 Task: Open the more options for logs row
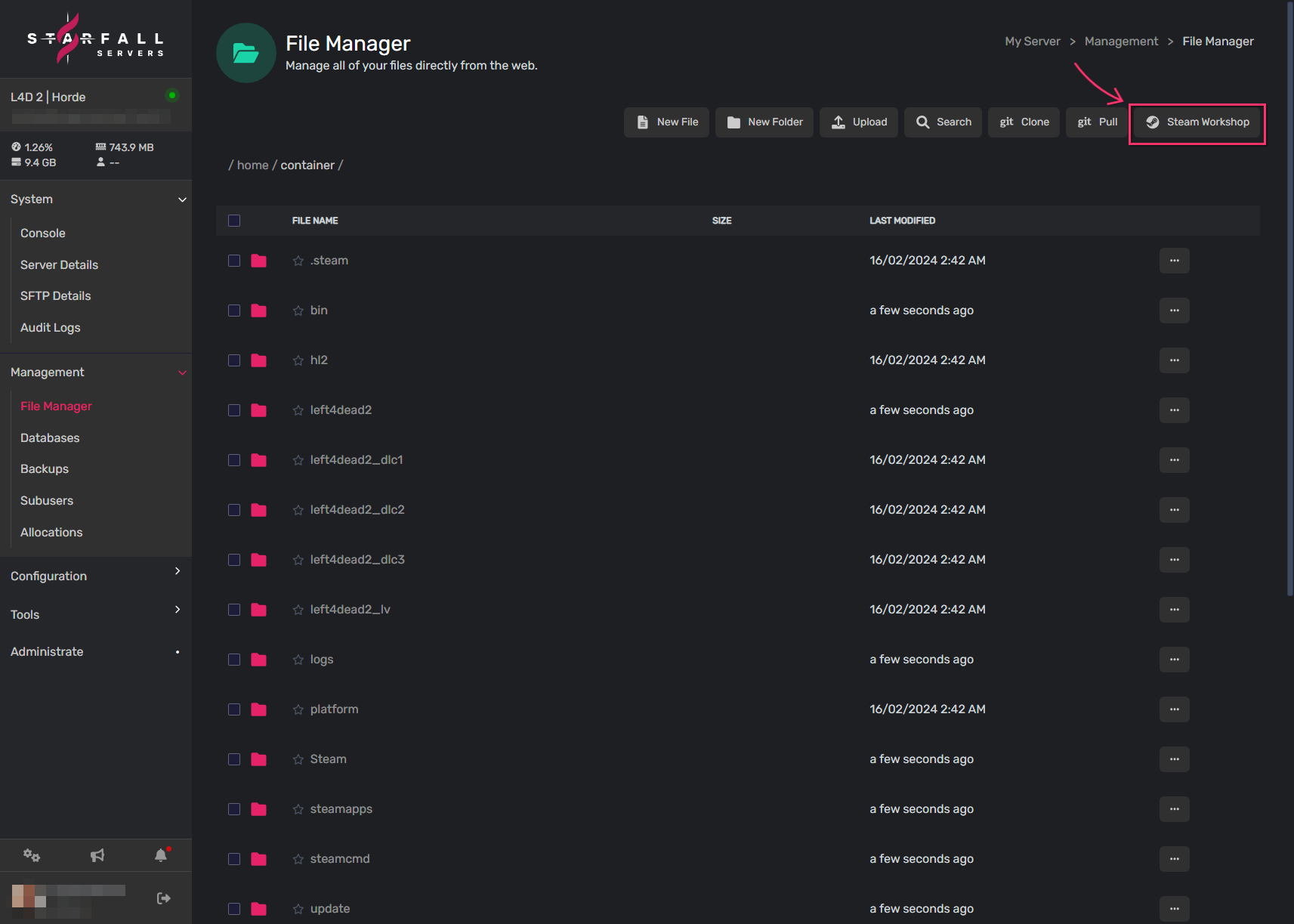[x=1174, y=660]
